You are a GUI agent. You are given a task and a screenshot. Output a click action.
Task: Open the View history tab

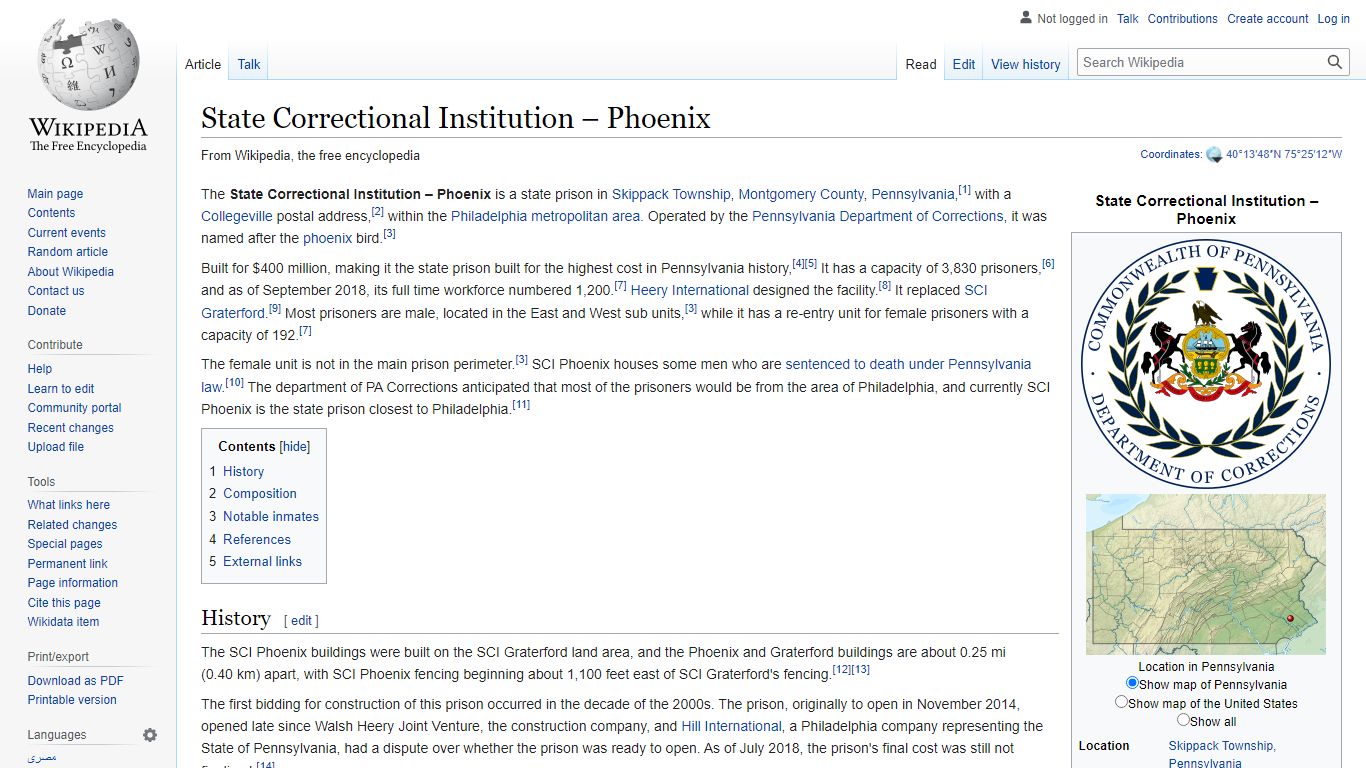coord(1026,64)
